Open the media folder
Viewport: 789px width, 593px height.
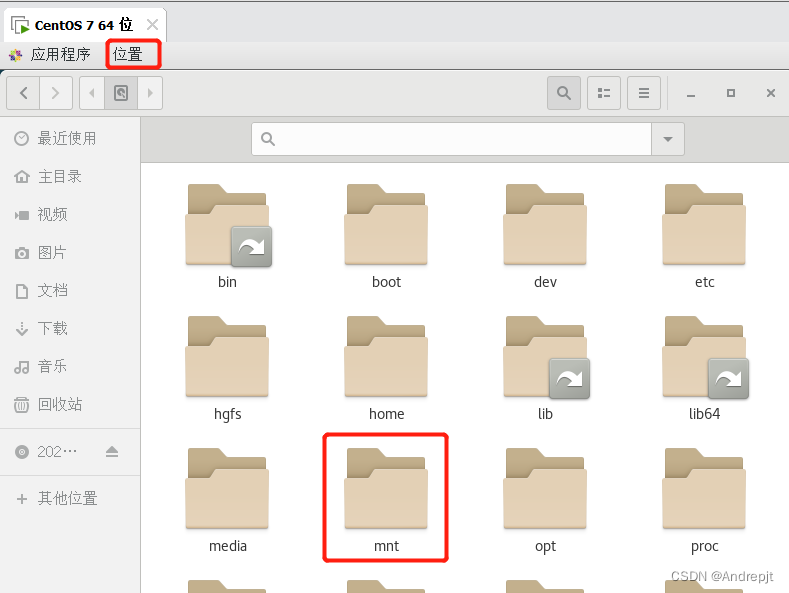pyautogui.click(x=227, y=500)
